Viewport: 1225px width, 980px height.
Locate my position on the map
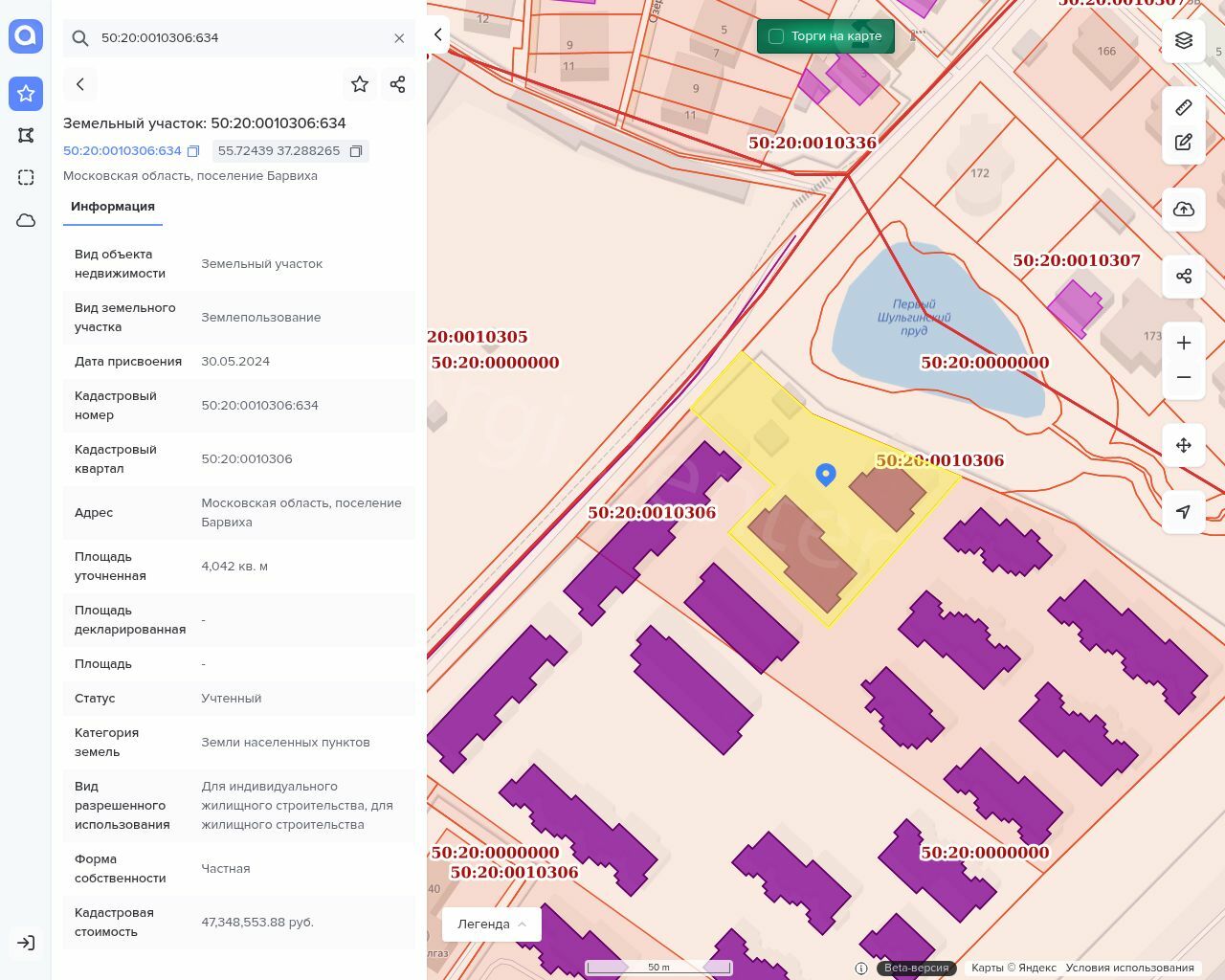point(1184,512)
